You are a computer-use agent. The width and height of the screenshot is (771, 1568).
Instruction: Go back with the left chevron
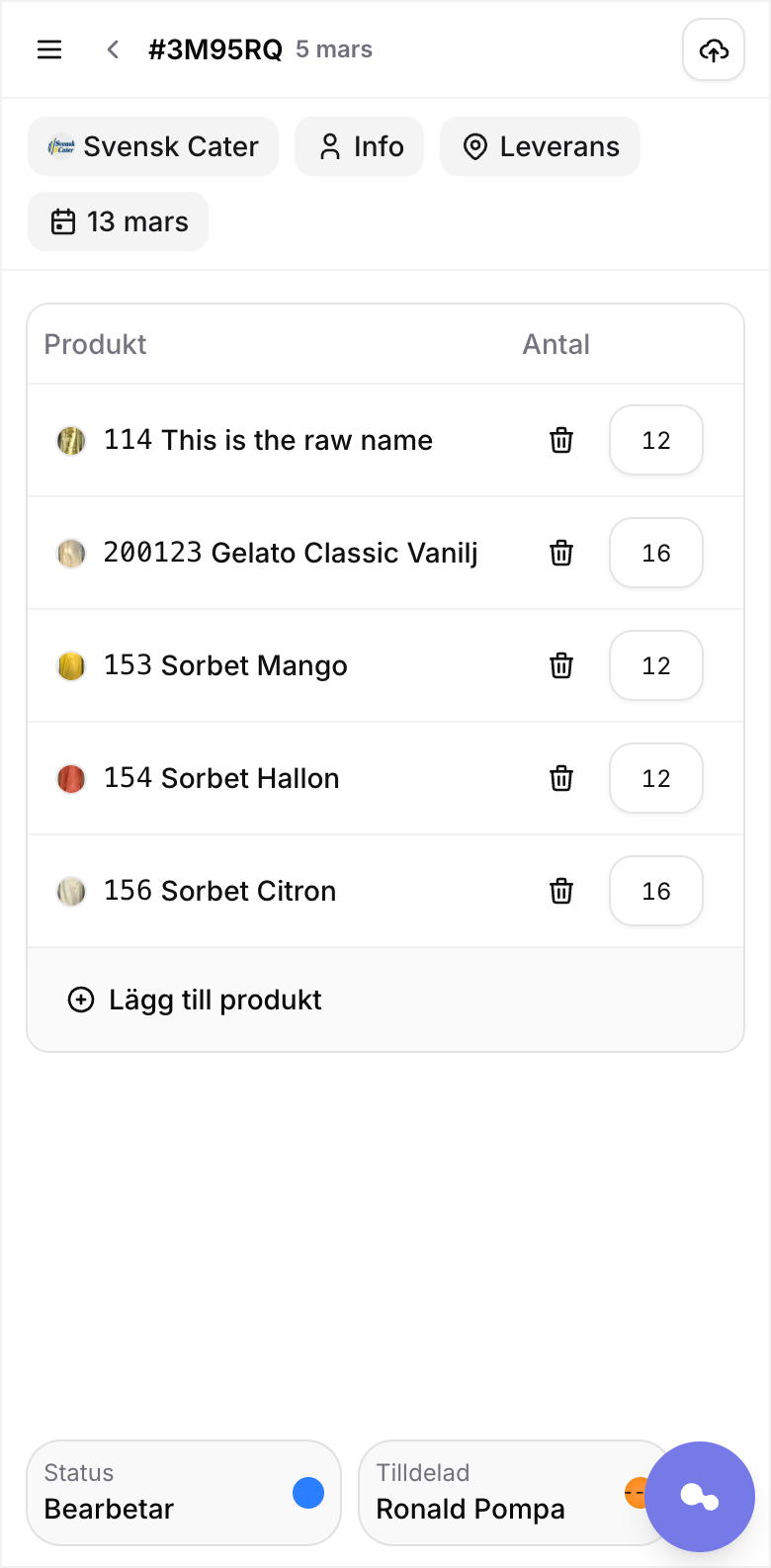tap(114, 49)
